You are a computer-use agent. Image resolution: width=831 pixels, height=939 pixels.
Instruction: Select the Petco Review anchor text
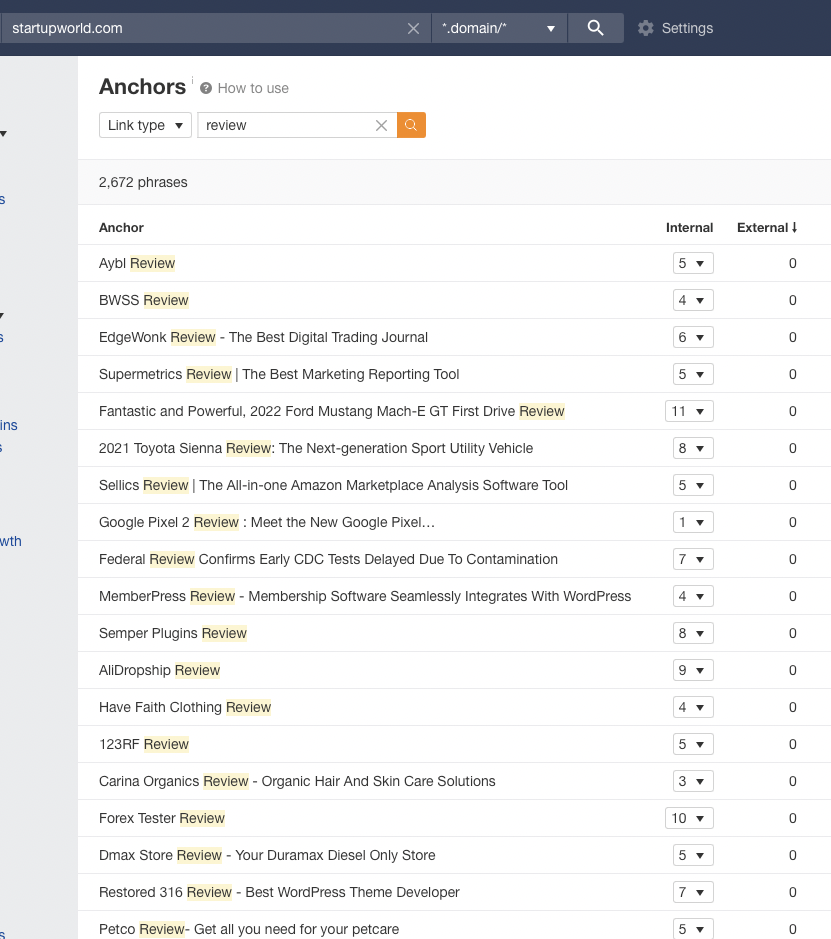point(249,929)
